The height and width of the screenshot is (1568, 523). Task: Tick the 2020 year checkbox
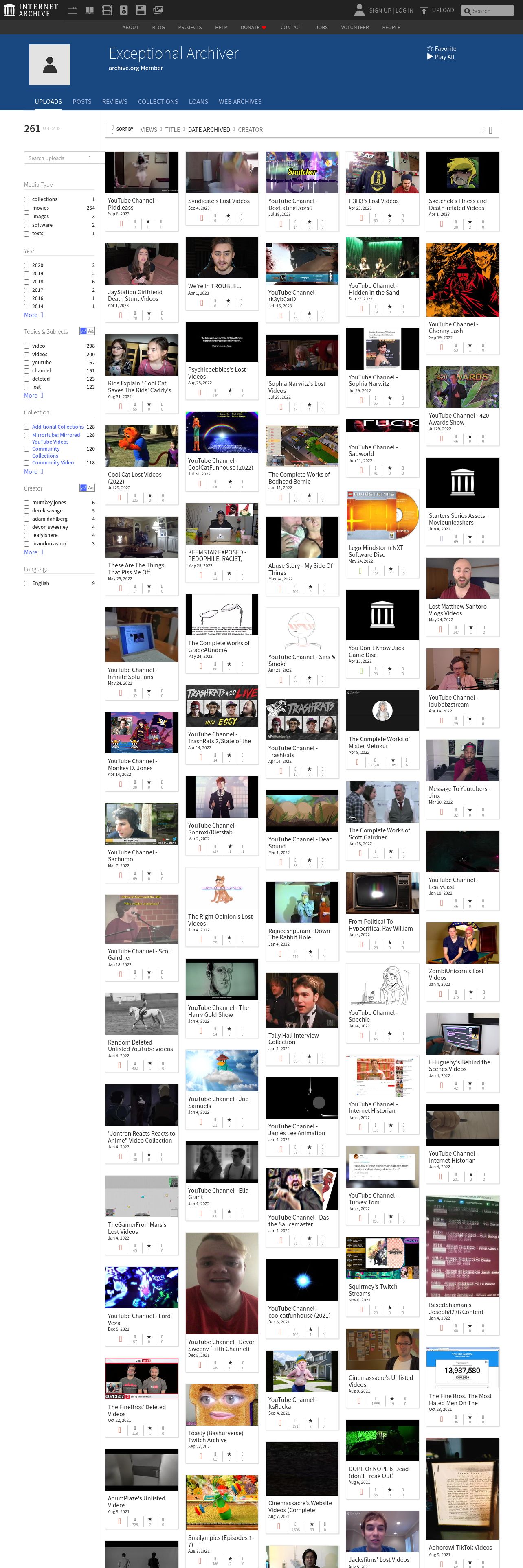click(27, 265)
